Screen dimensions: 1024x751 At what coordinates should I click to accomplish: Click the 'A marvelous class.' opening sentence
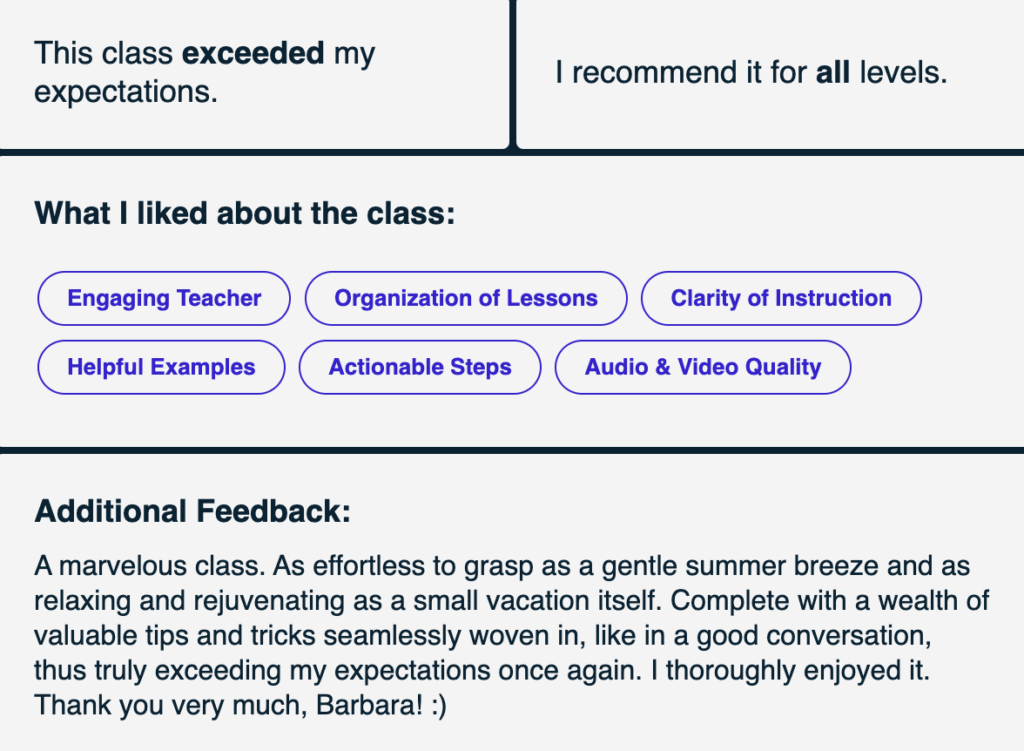click(x=150, y=566)
